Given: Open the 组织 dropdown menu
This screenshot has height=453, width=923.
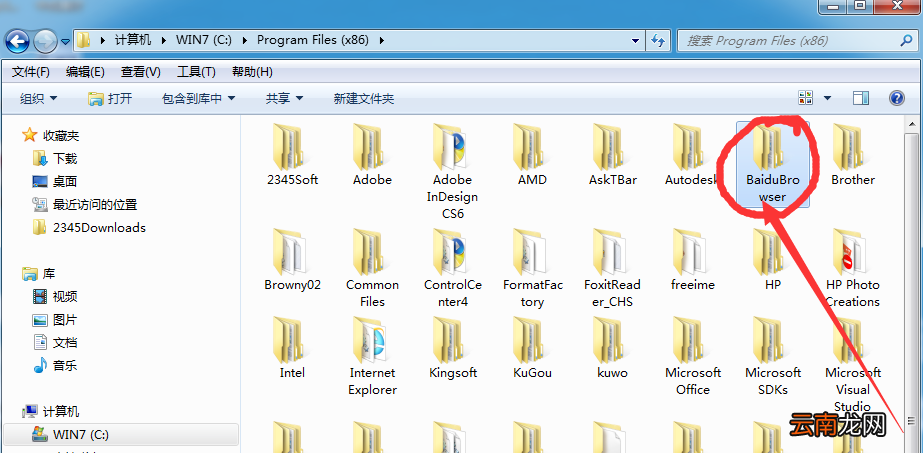Looking at the screenshot, I should pyautogui.click(x=38, y=99).
